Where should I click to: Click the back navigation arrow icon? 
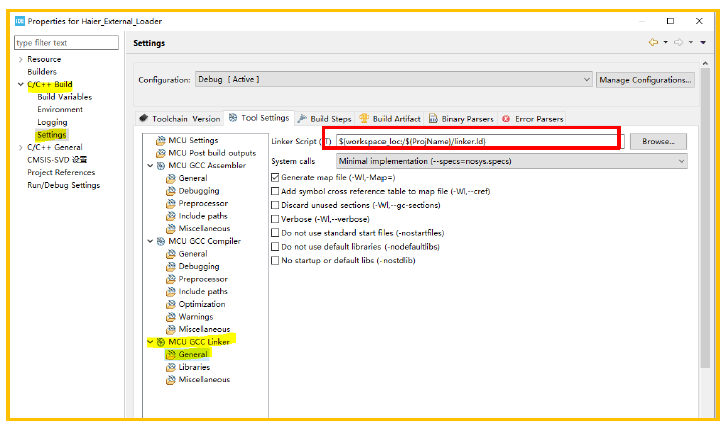(x=653, y=42)
